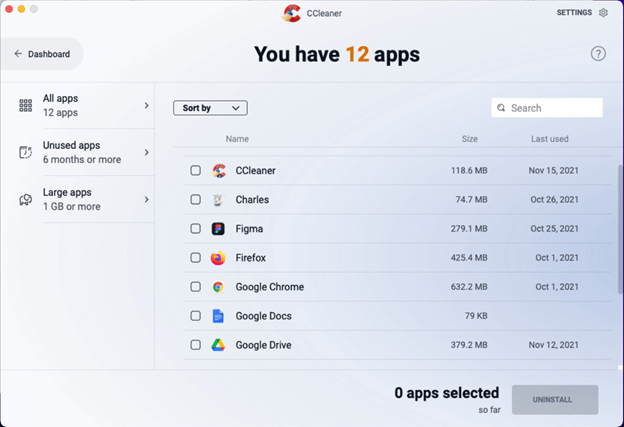This screenshot has width=624, height=427.
Task: Click the Size column header
Action: (470, 139)
